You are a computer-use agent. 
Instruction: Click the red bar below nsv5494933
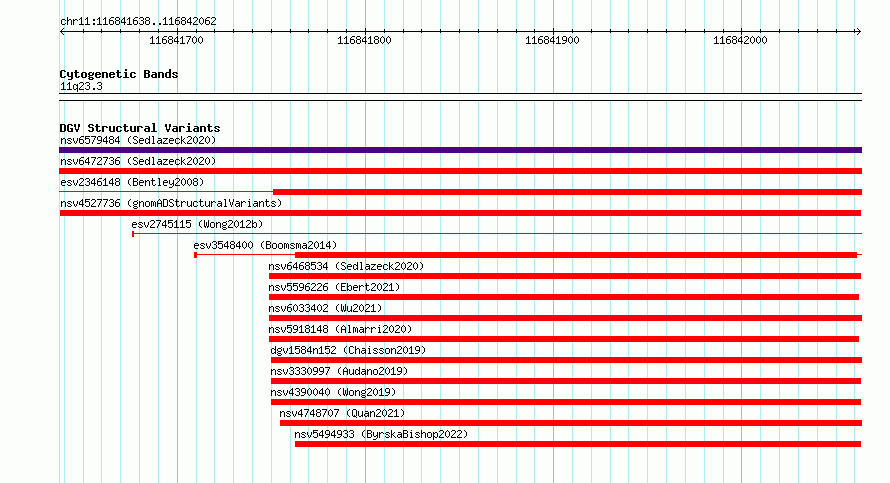pyautogui.click(x=578, y=444)
